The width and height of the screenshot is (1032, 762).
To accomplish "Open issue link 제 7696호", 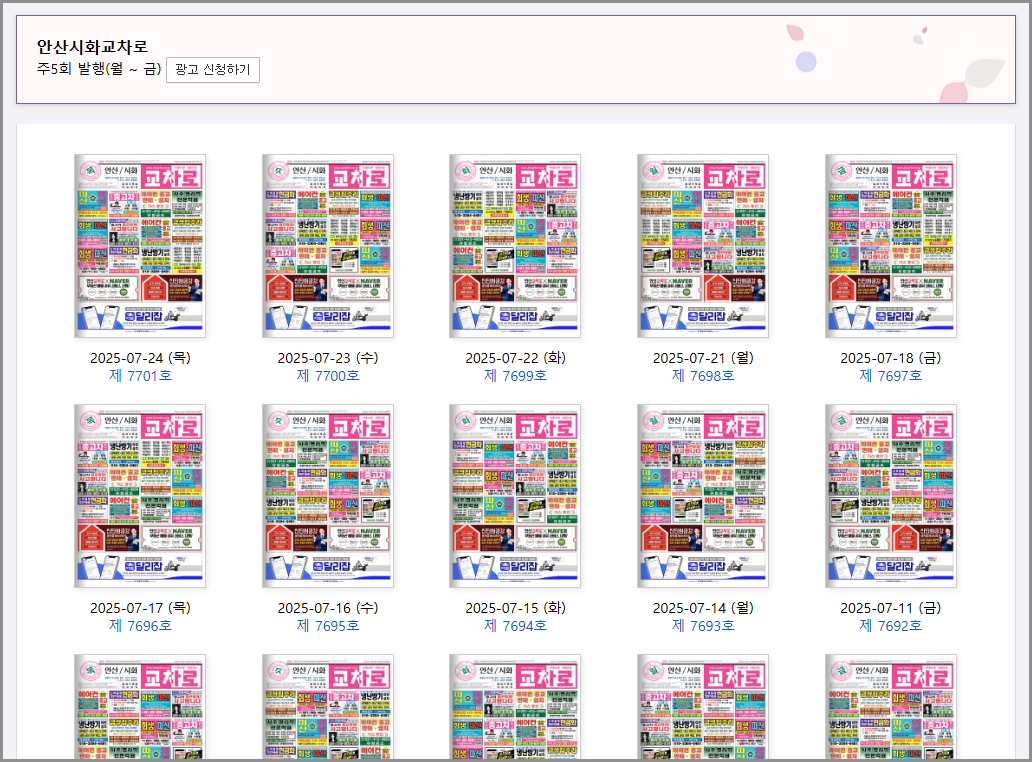I will click(x=140, y=626).
